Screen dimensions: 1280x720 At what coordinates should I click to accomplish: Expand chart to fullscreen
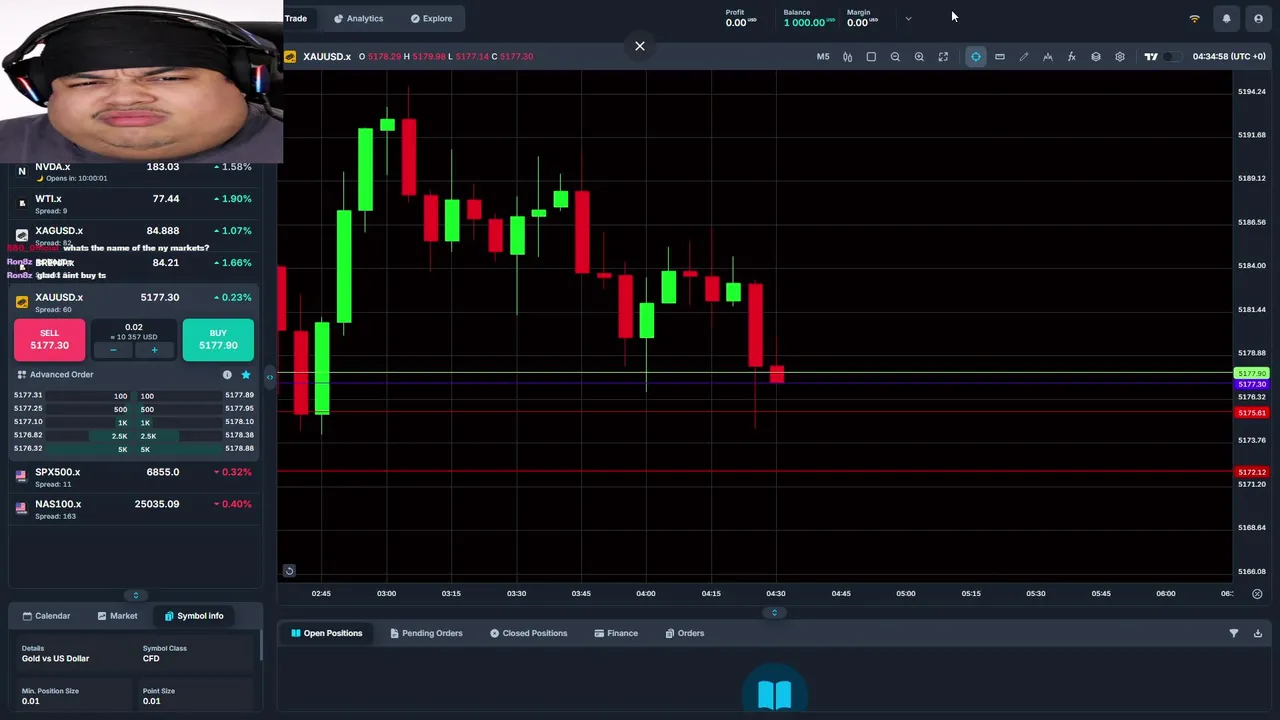(x=943, y=57)
